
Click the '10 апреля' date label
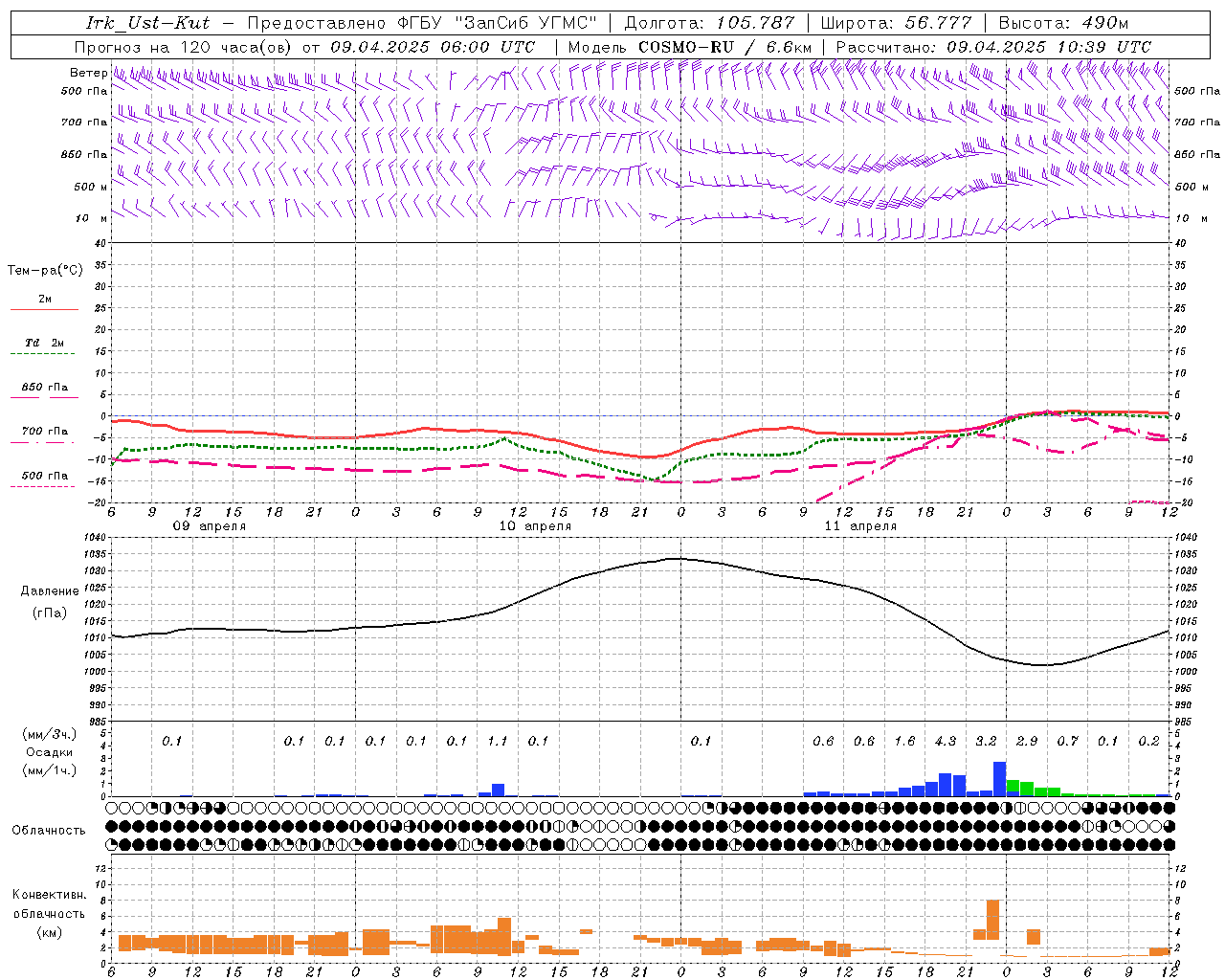[535, 526]
